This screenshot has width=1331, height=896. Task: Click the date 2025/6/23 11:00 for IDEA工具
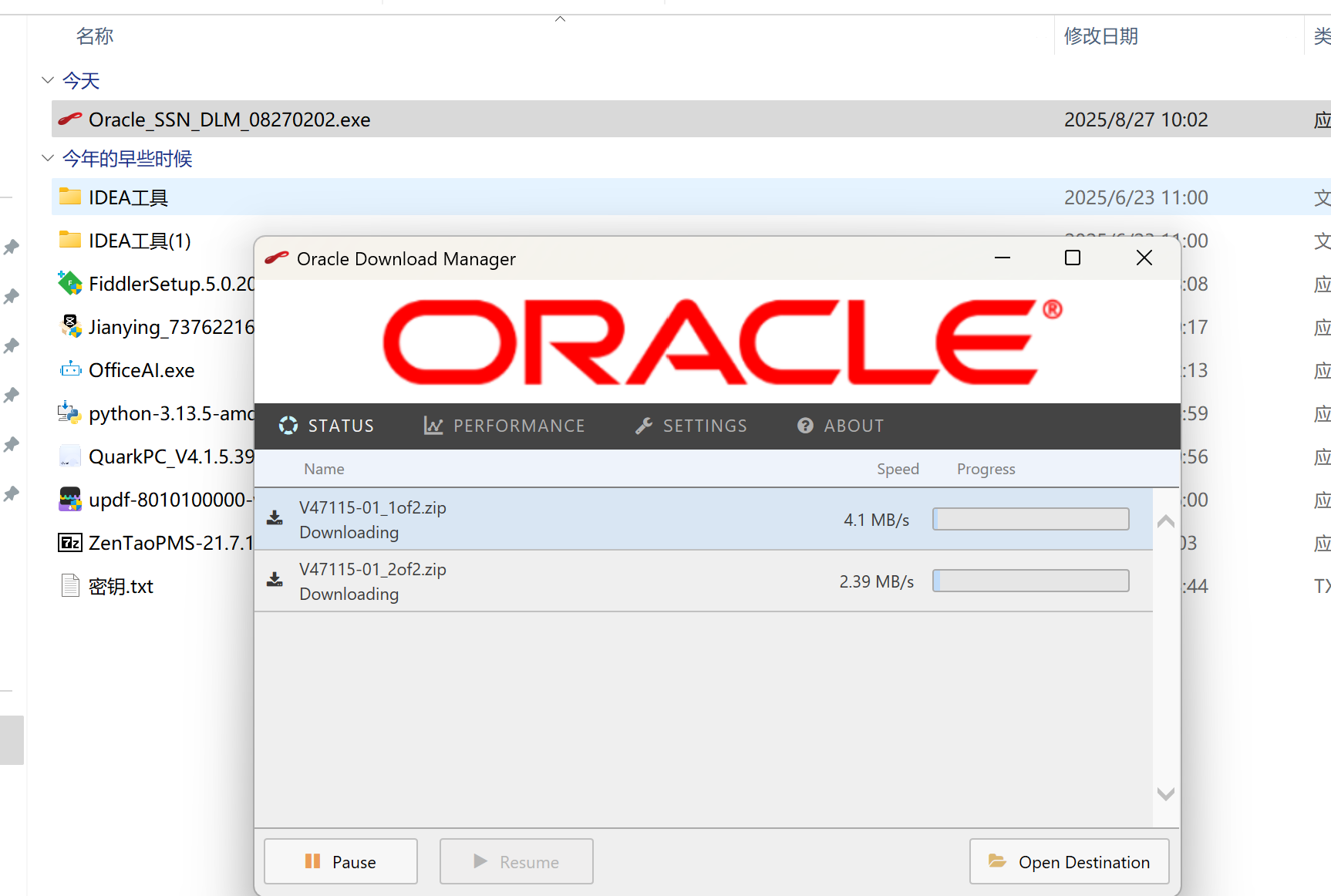click(x=1136, y=197)
